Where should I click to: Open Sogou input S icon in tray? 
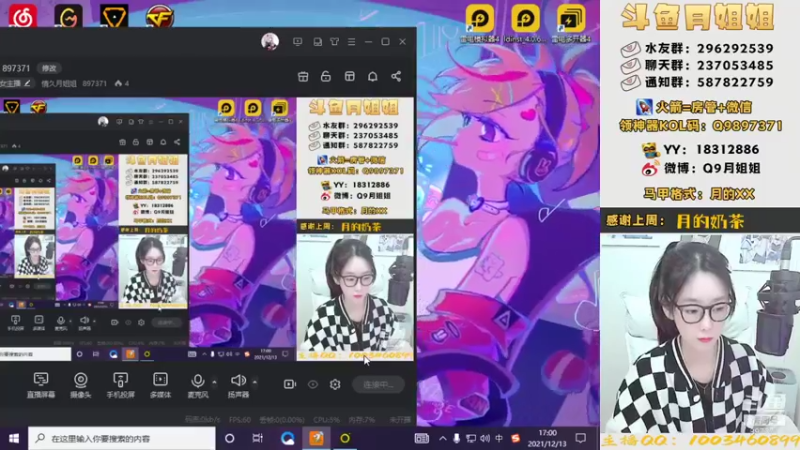(515, 438)
